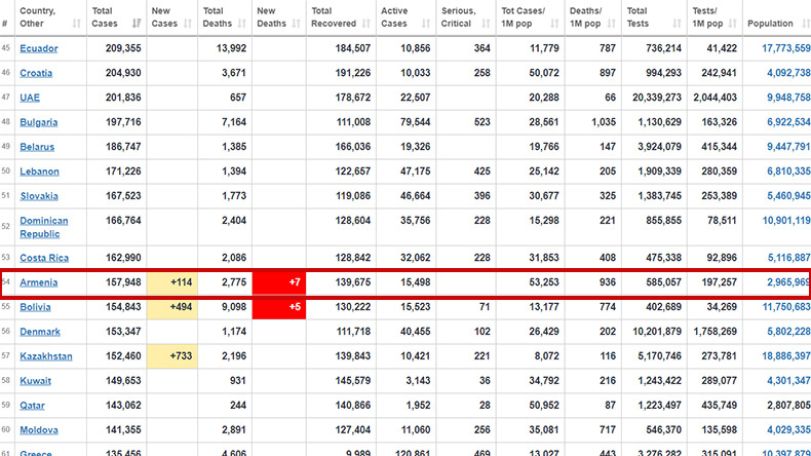The height and width of the screenshot is (456, 811).
Task: Sort by the Deaths/1M pop column arrows
Action: click(x=612, y=23)
